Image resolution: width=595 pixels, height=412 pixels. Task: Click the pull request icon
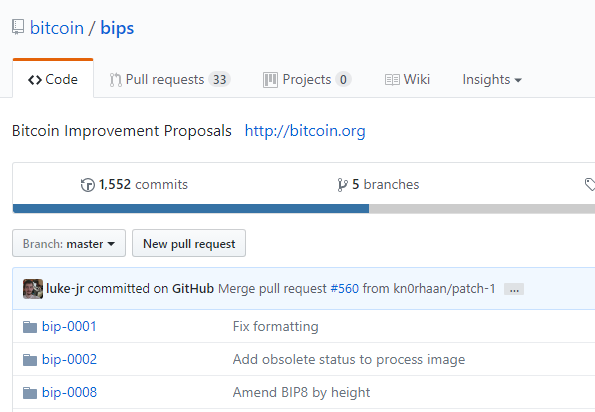[x=115, y=80]
